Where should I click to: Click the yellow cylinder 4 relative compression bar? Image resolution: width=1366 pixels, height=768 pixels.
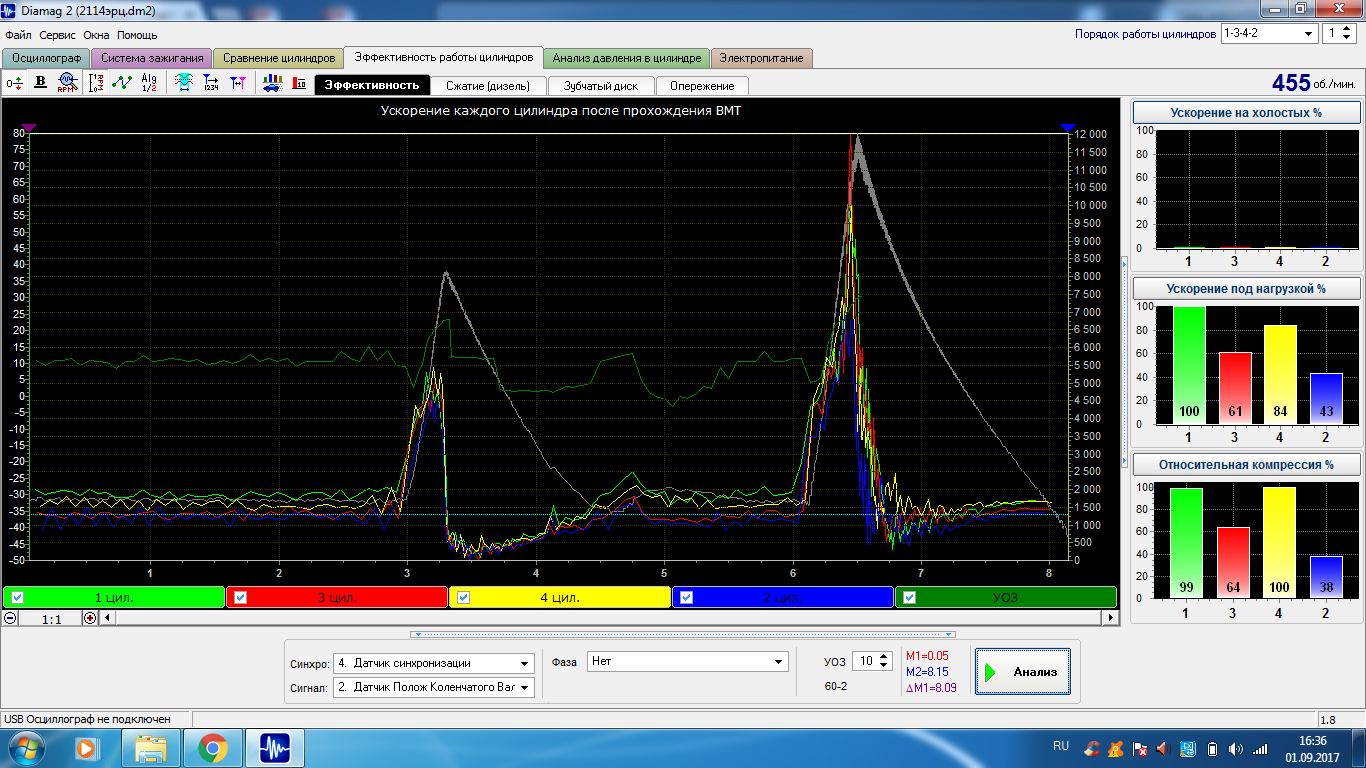[1280, 542]
